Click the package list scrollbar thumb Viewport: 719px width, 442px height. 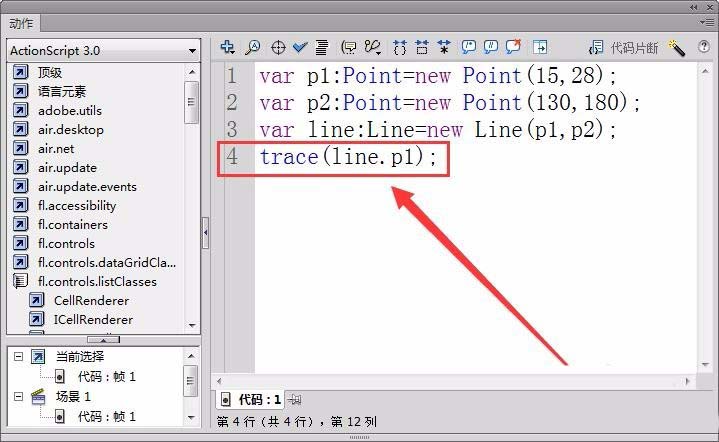[191, 102]
